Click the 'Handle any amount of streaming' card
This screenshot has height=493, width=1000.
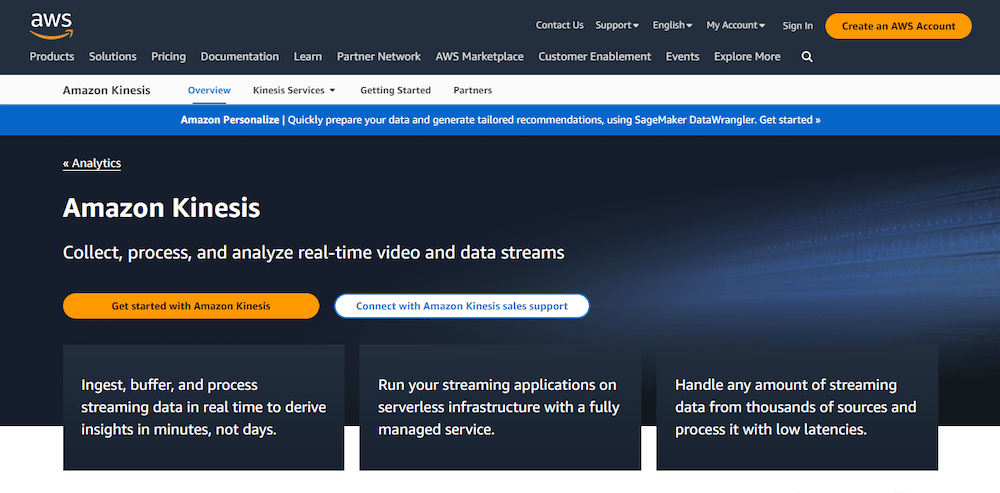(x=797, y=407)
